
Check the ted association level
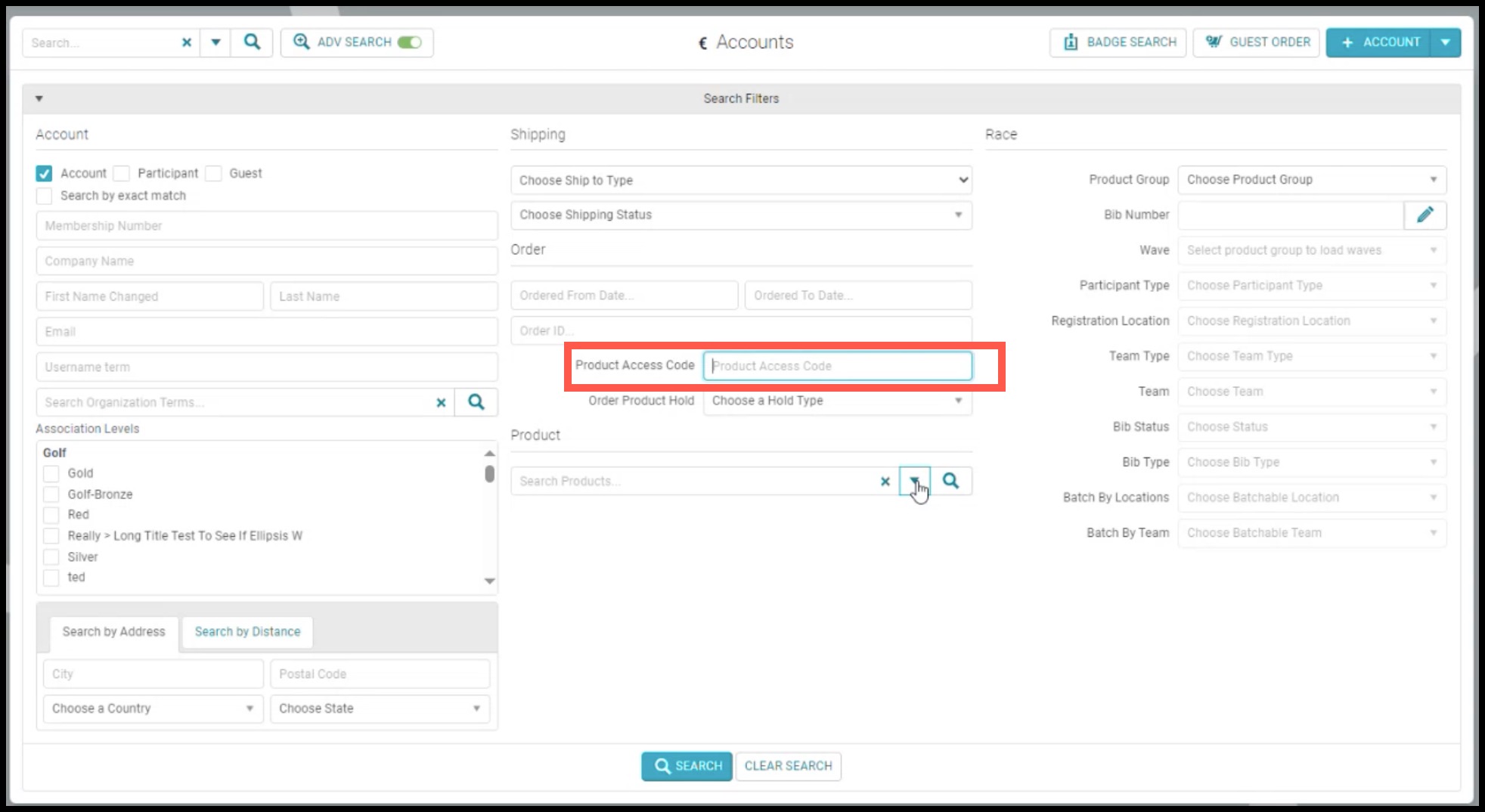click(x=51, y=578)
